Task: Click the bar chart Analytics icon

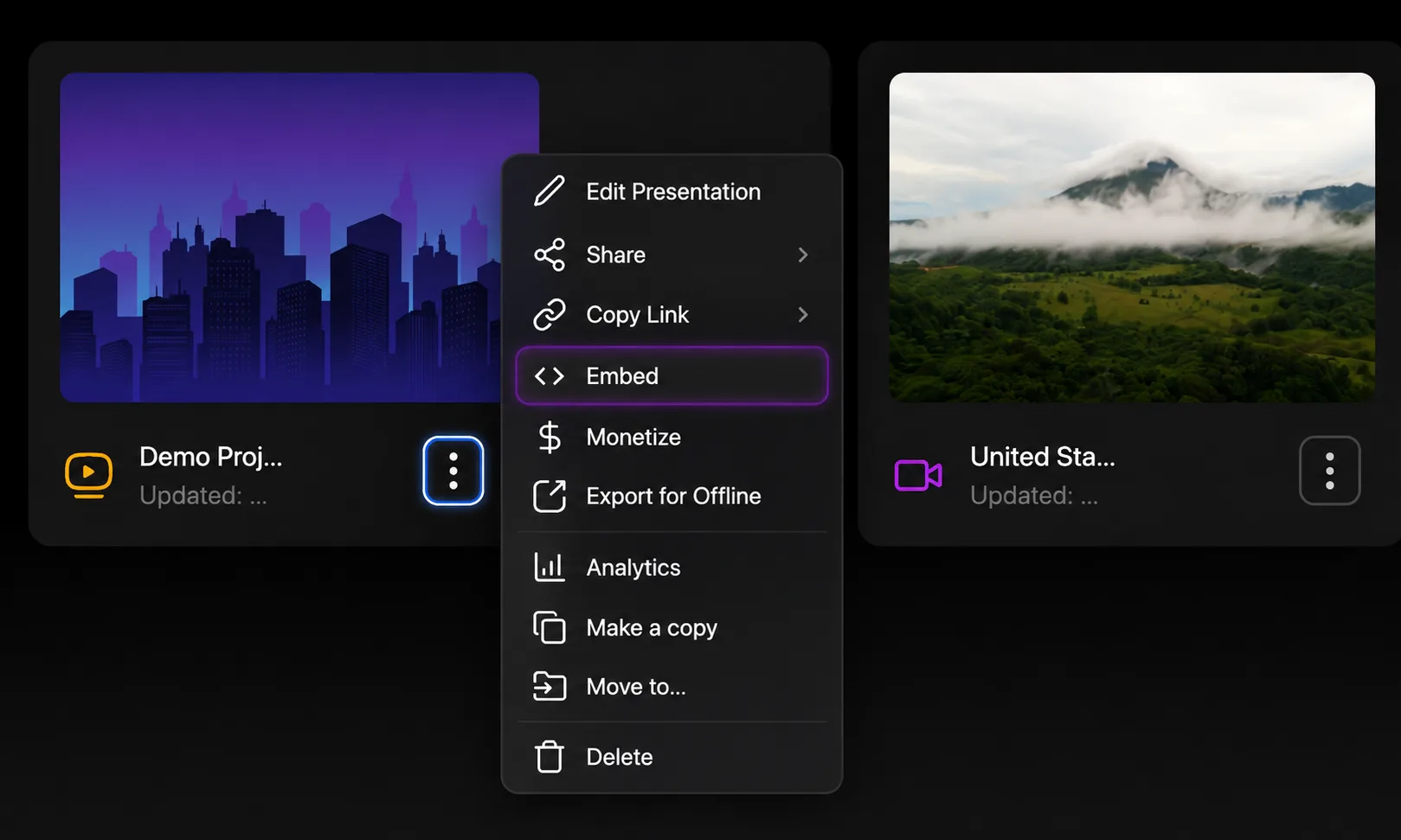Action: (549, 567)
